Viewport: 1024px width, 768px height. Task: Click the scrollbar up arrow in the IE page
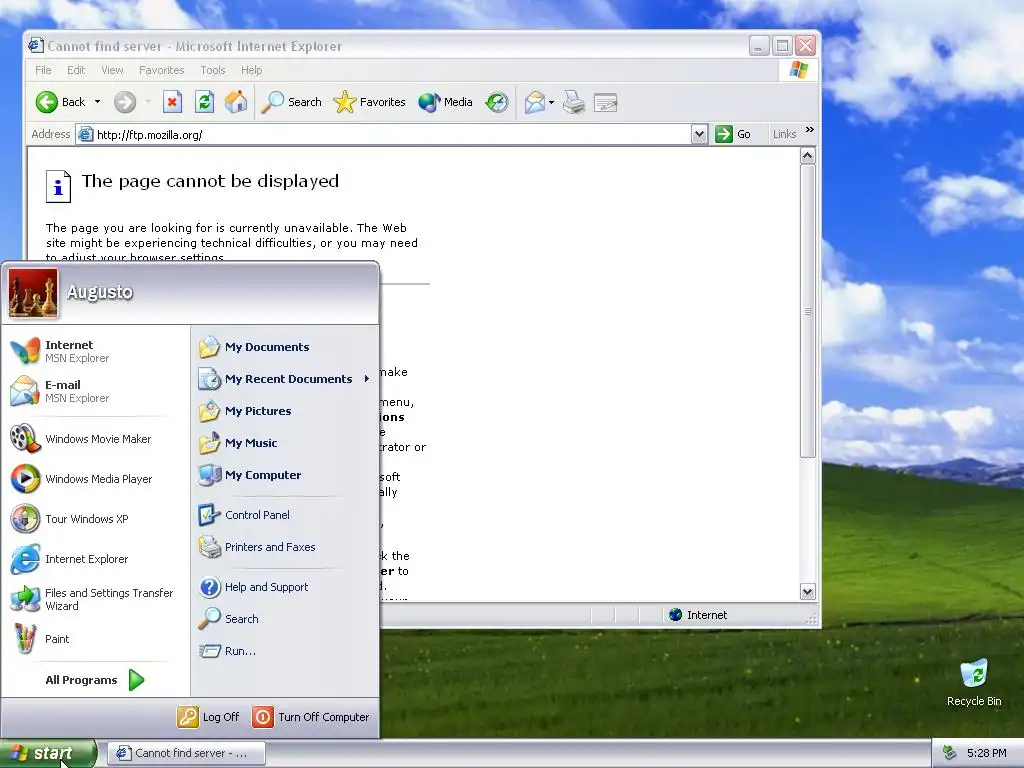[808, 156]
